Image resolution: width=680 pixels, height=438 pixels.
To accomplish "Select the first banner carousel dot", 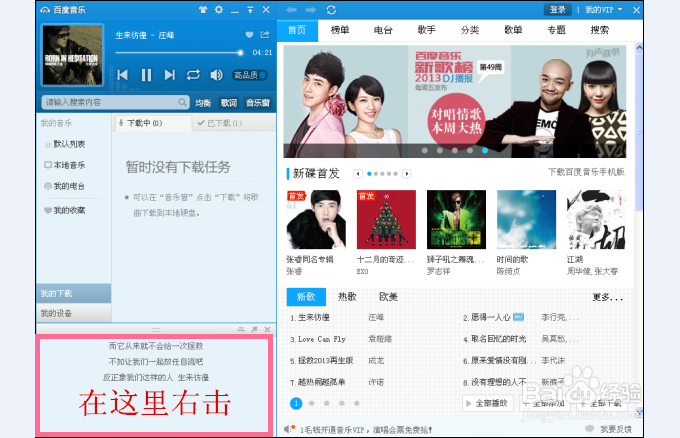I will [425, 150].
